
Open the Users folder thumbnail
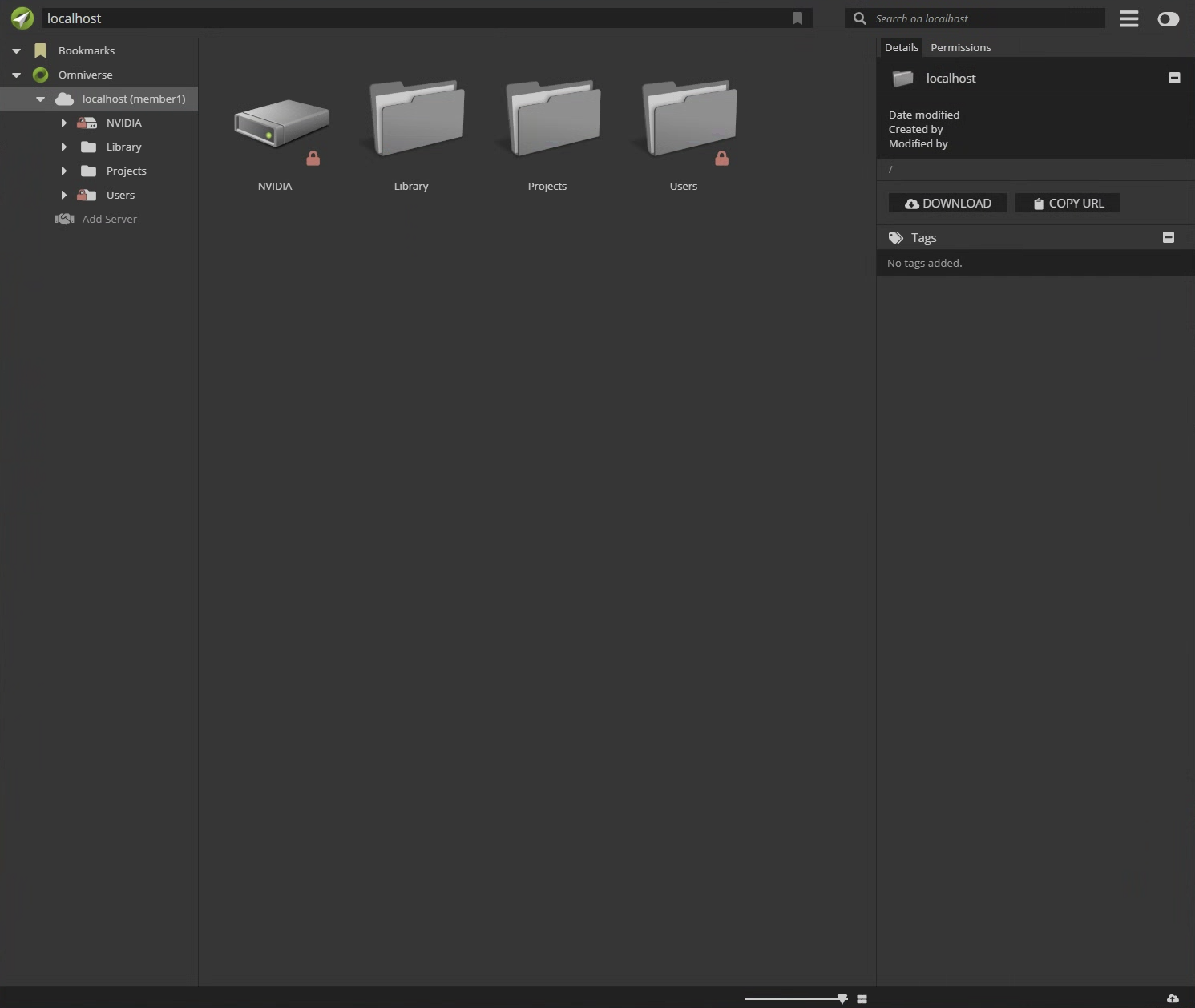pos(688,120)
